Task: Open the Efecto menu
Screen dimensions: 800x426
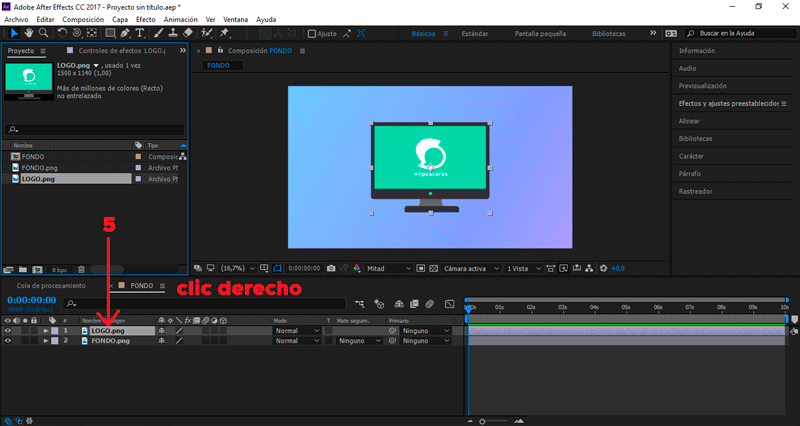Action: (146, 19)
